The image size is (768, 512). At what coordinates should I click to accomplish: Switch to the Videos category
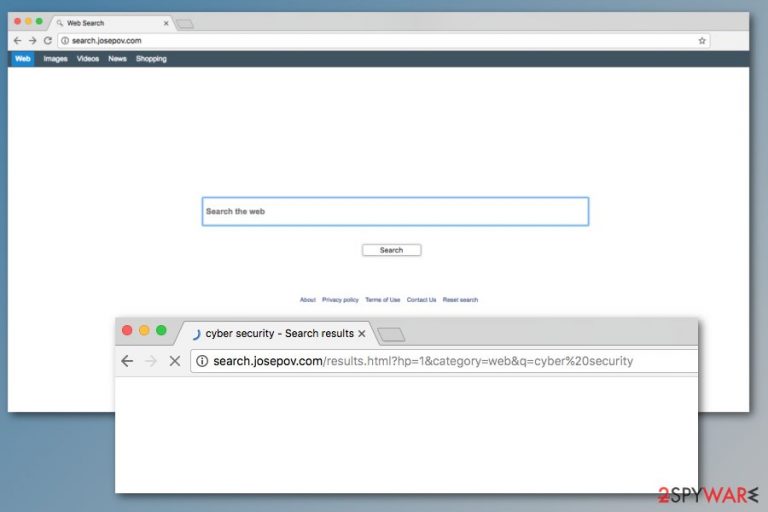point(88,59)
